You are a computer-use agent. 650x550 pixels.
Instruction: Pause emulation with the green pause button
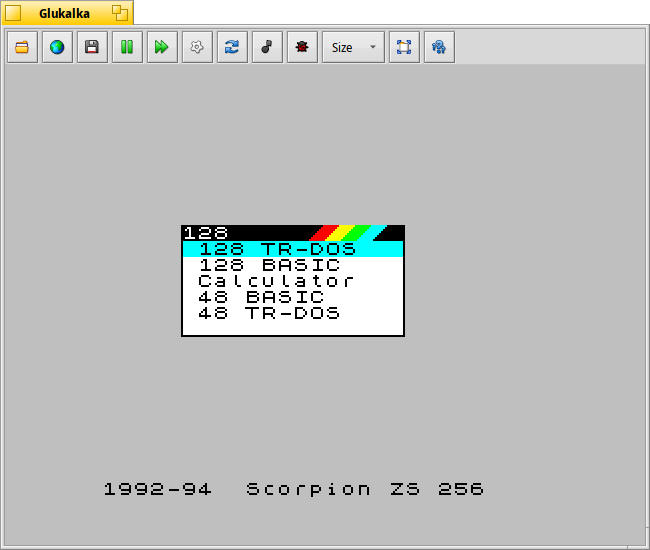127,47
